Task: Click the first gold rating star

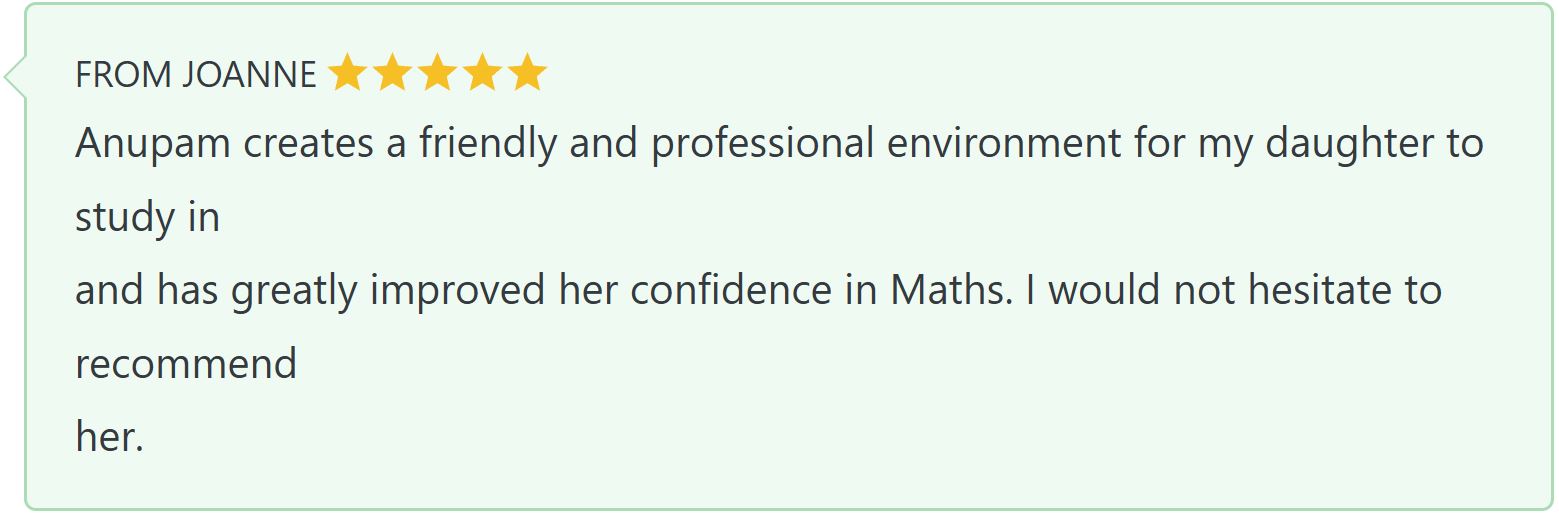Action: pyautogui.click(x=347, y=73)
